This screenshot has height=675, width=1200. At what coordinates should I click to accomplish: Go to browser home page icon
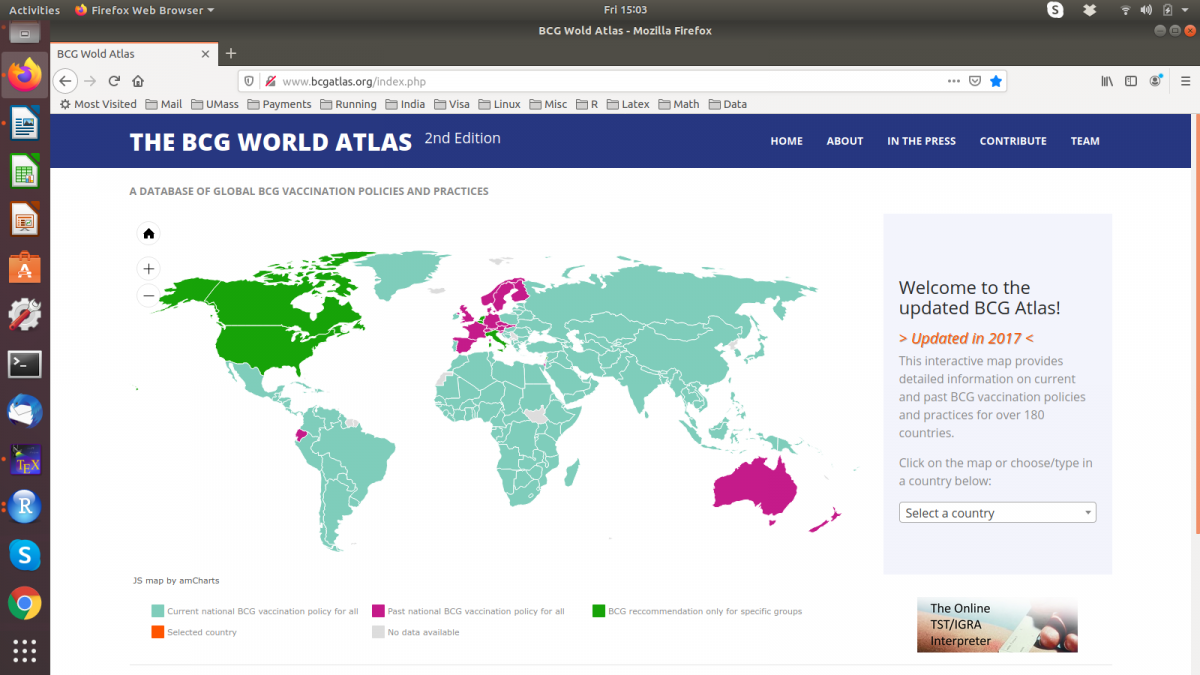[138, 81]
